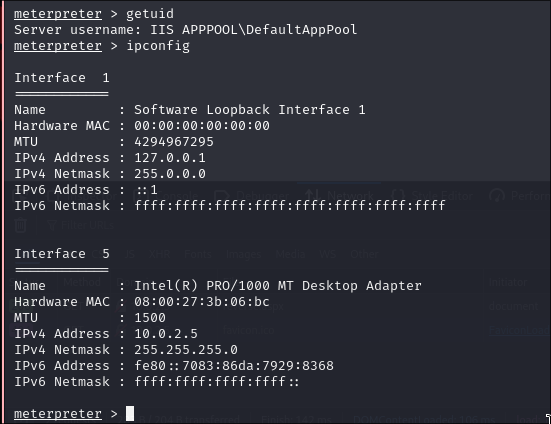The height and width of the screenshot is (424, 551).
Task: Click the Performance gauge icon
Action: (497, 196)
